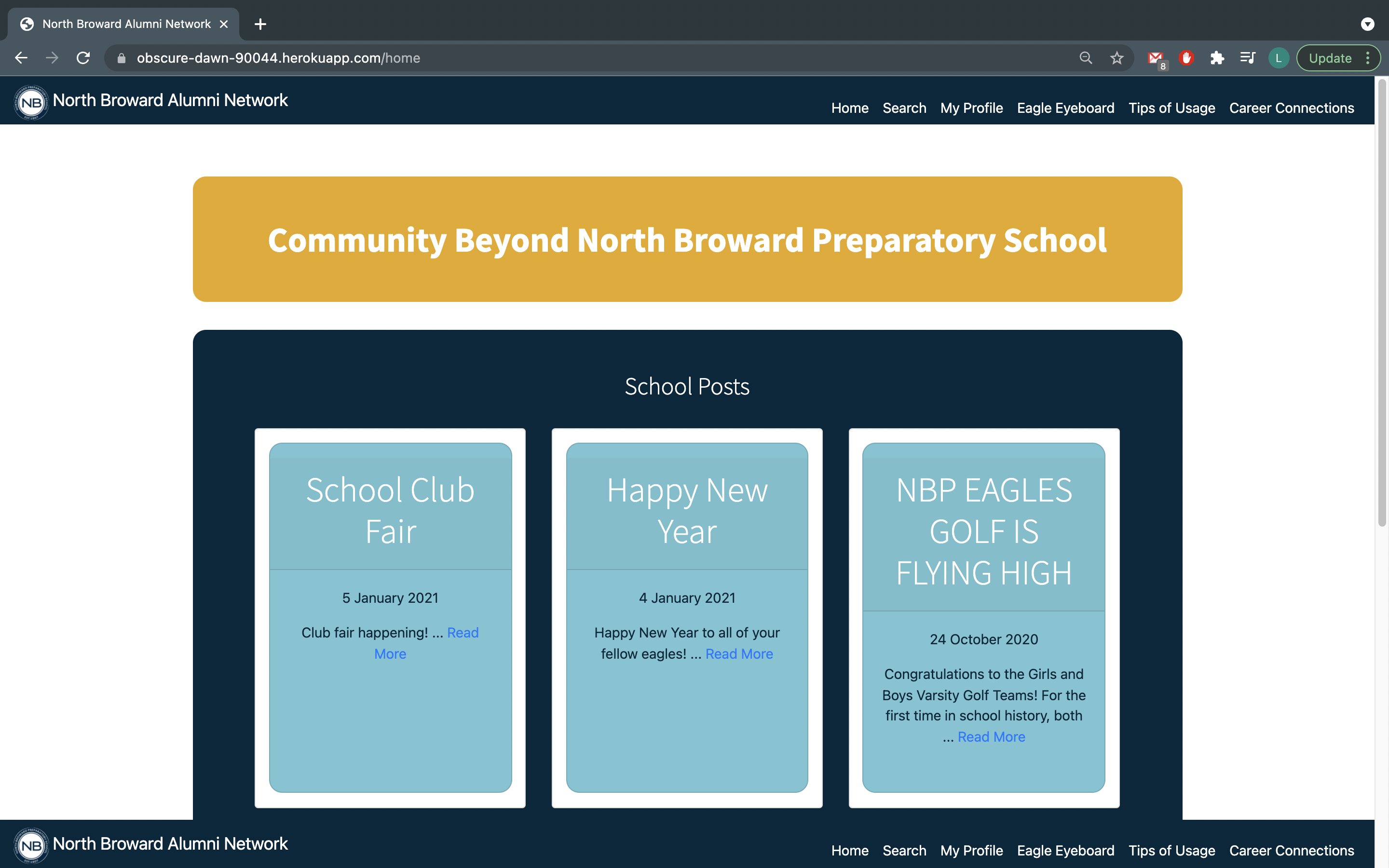
Task: Go to Career Connections in top nav
Action: (x=1292, y=108)
